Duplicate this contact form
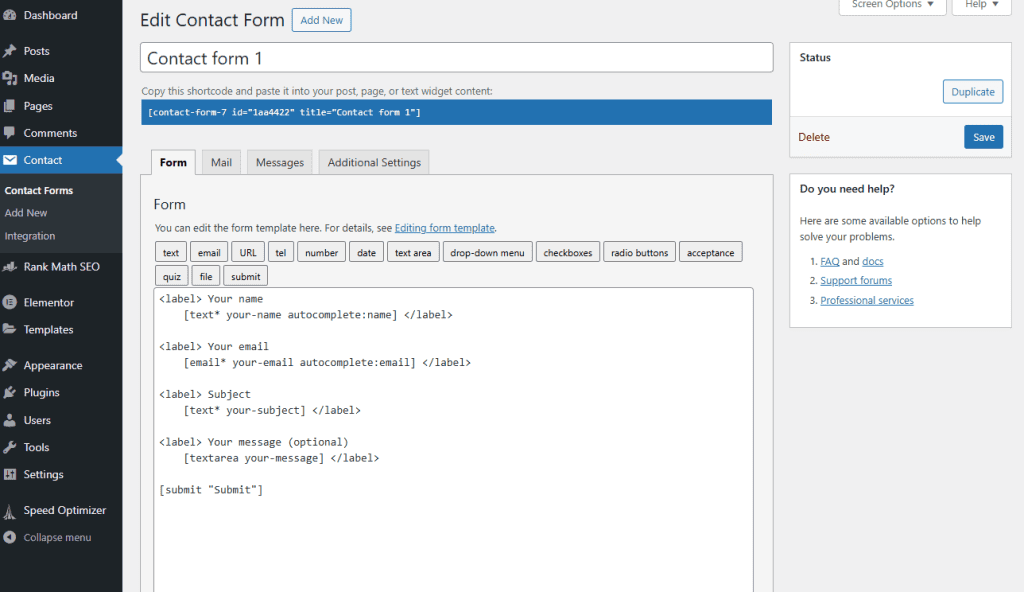The width and height of the screenshot is (1024, 592). point(972,91)
